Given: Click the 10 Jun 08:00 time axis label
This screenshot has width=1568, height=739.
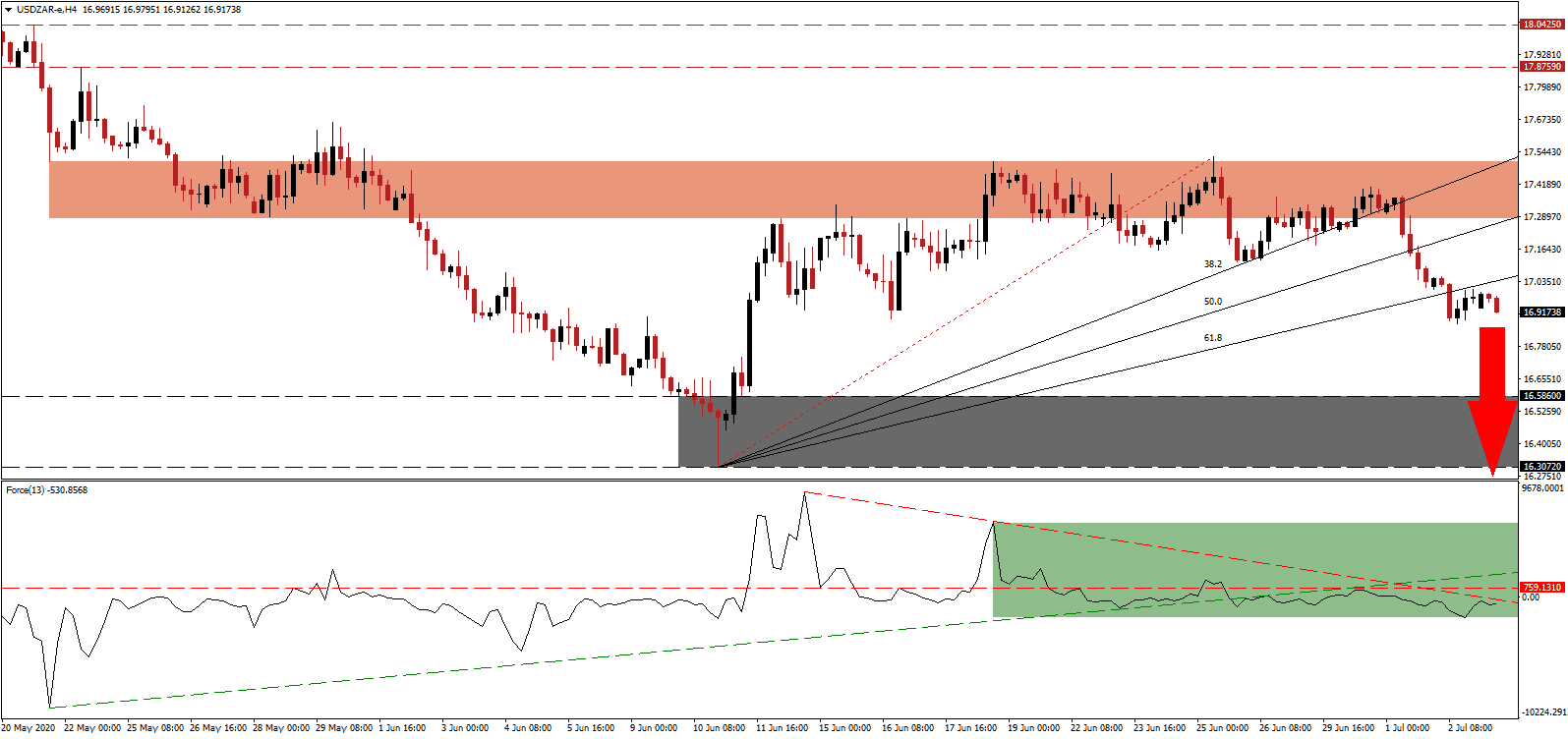Looking at the screenshot, I should click(719, 728).
